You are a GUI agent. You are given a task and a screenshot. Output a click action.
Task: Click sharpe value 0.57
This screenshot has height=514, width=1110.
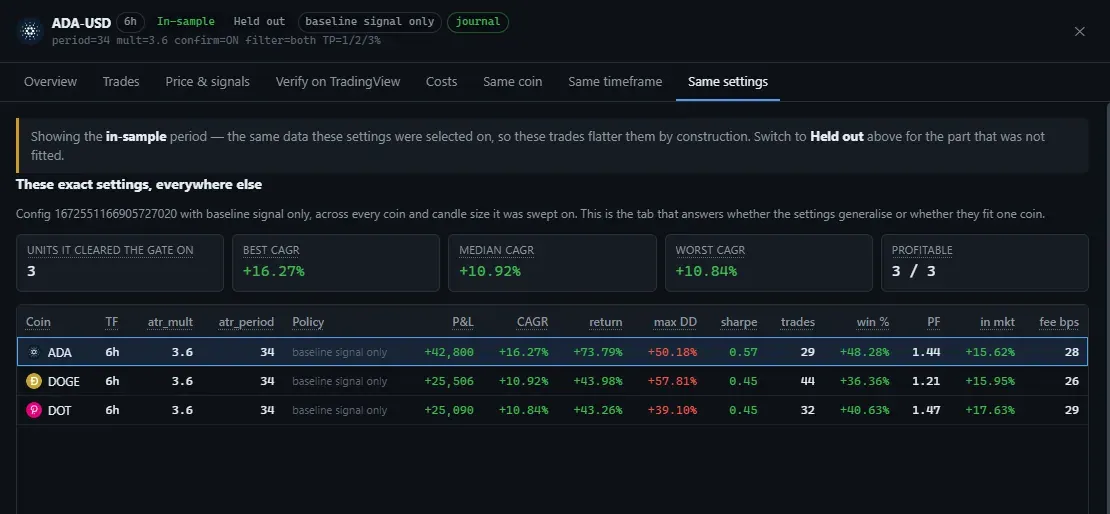(x=743, y=352)
